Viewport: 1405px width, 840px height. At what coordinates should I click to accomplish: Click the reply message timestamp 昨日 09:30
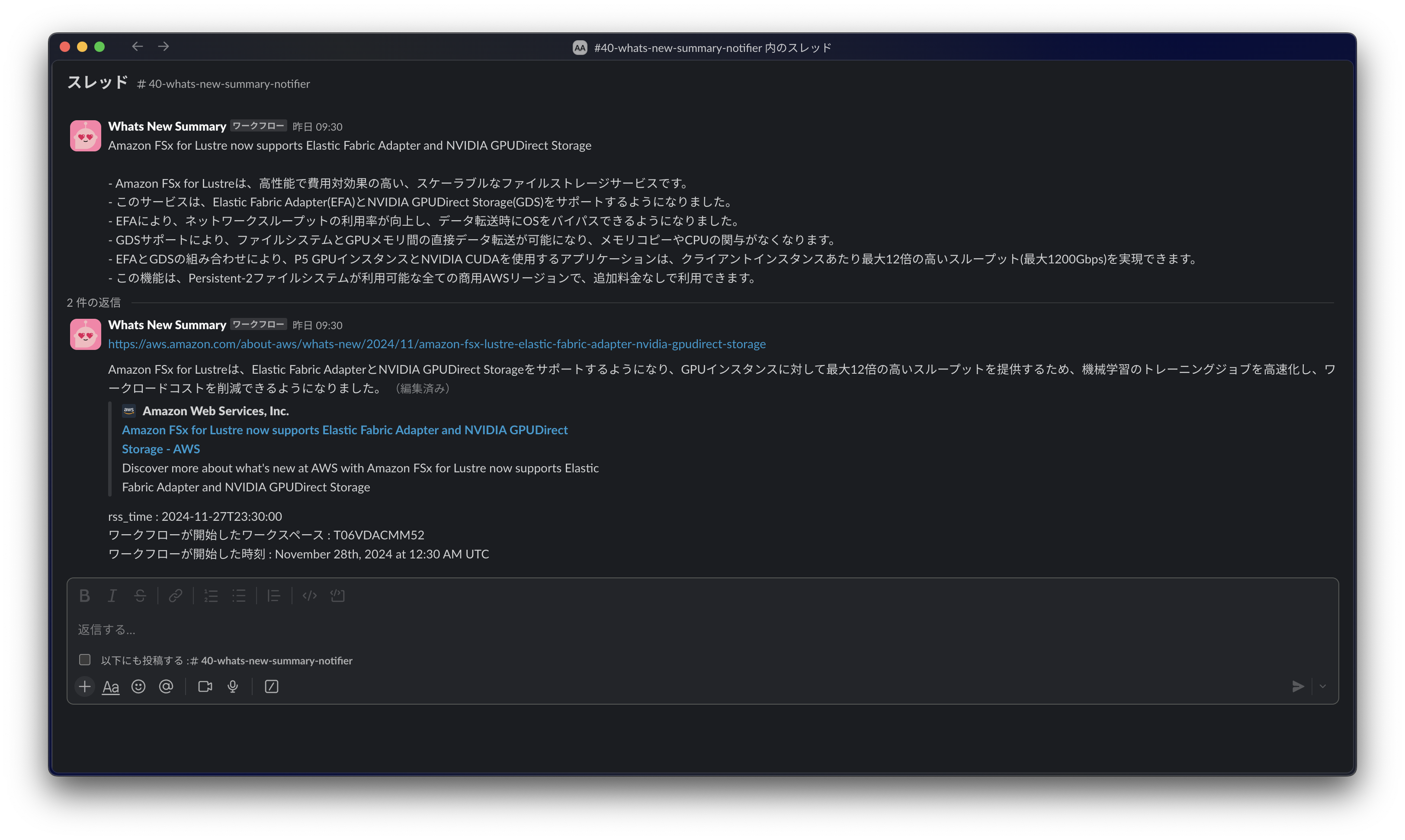[x=318, y=325]
